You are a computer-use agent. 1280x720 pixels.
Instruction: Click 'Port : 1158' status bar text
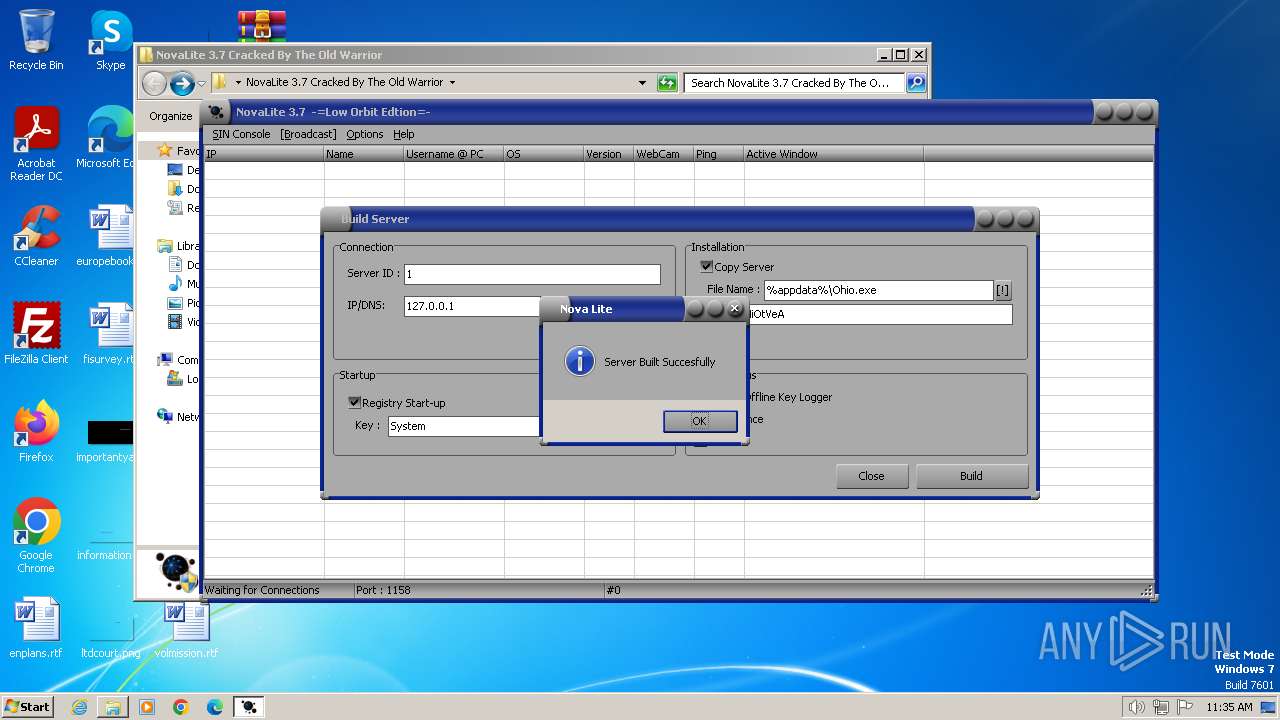pyautogui.click(x=383, y=590)
